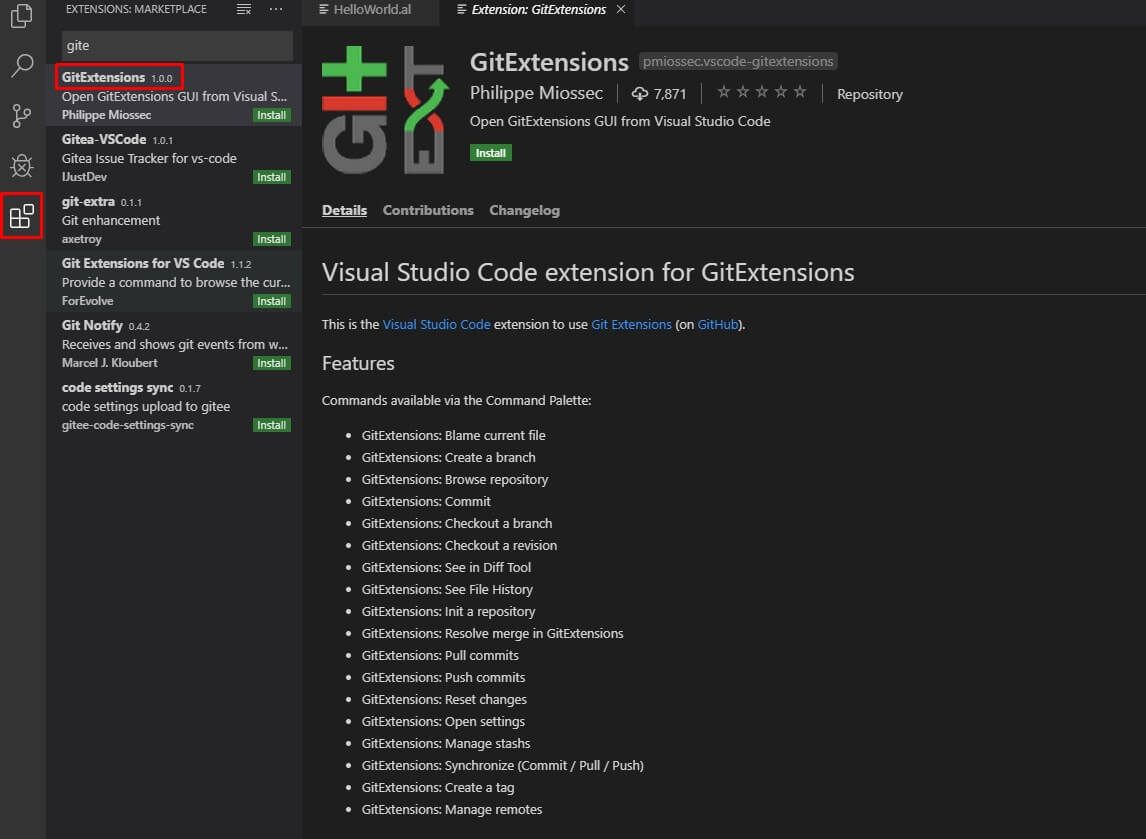Open the Git Extensions hyperlink
Screen dimensions: 1146x839
coord(631,324)
